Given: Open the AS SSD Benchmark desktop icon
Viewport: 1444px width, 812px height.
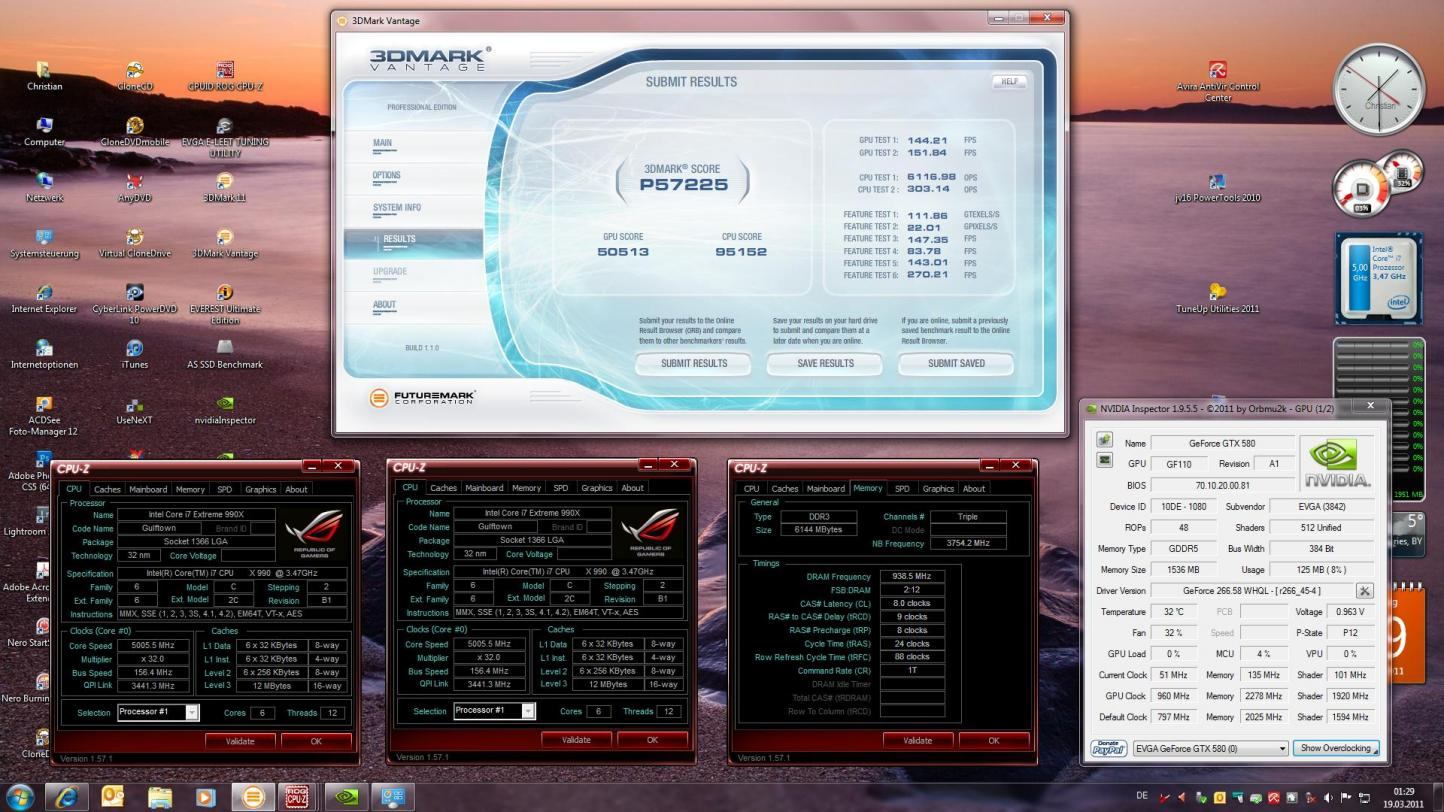Looking at the screenshot, I should pos(225,355).
